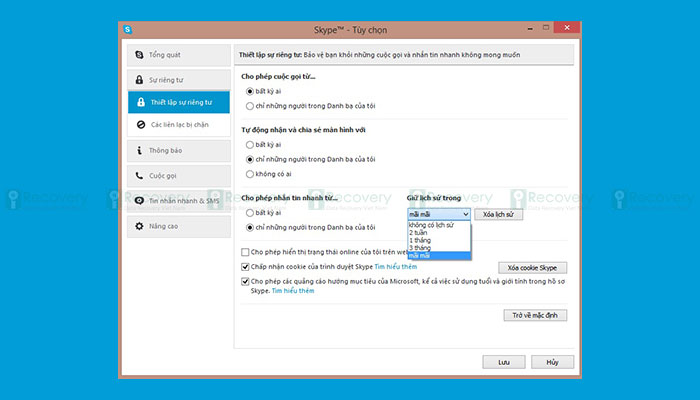Open the Tổng quát section

pos(179,55)
